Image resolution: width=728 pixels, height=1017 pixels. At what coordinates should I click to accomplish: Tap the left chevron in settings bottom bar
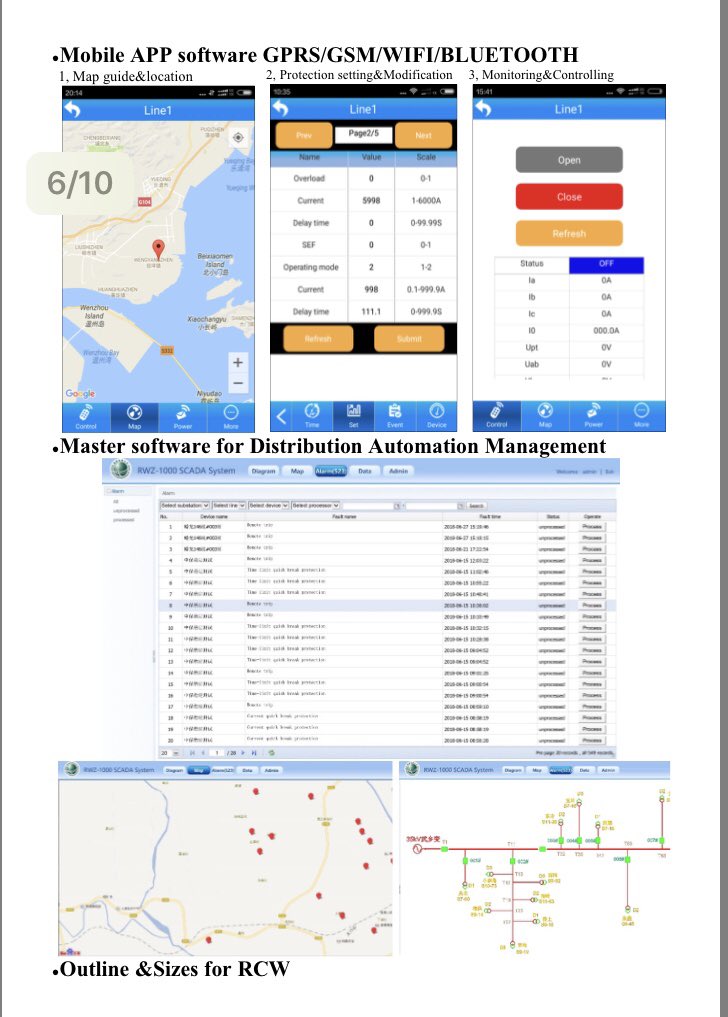coord(281,416)
